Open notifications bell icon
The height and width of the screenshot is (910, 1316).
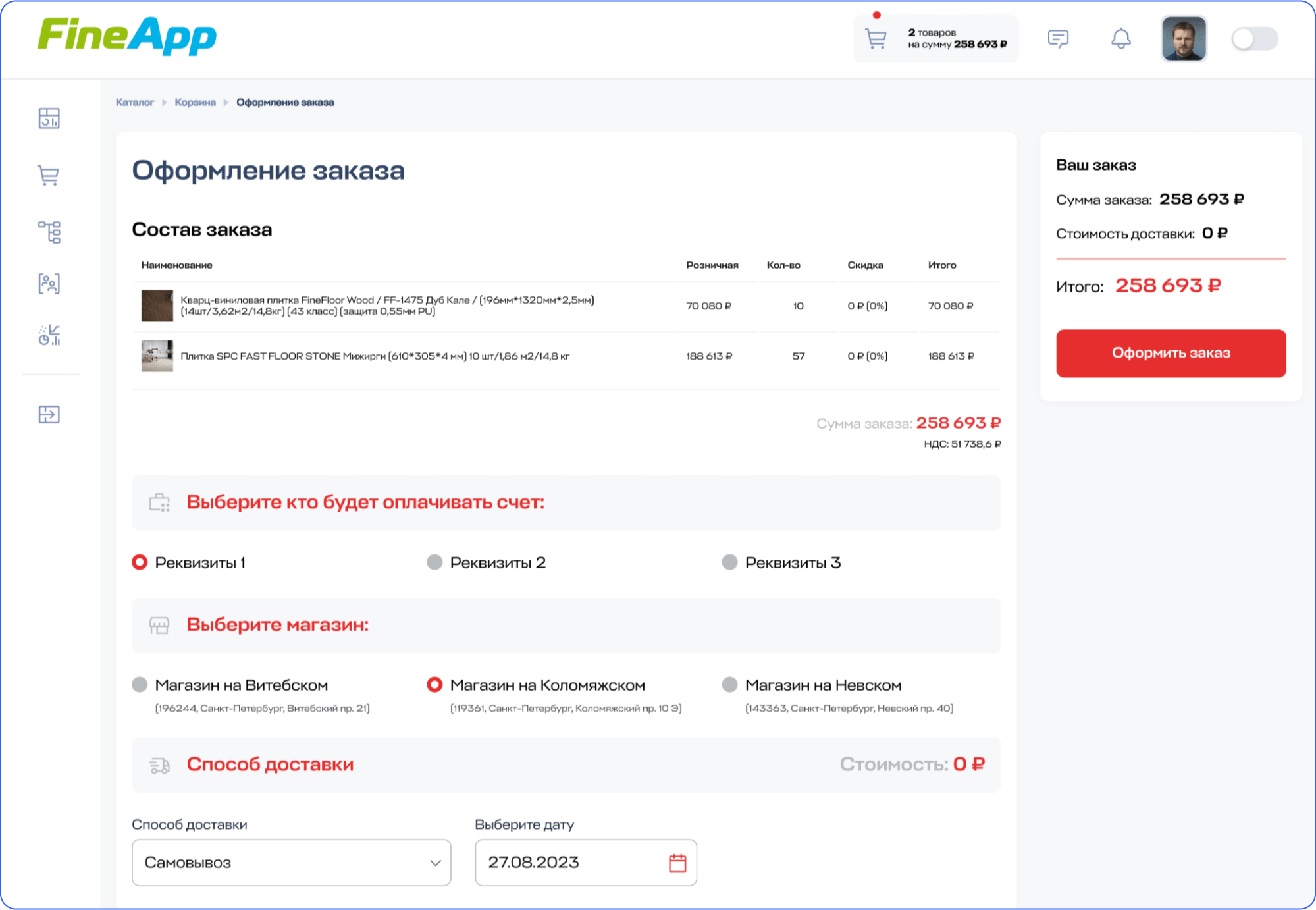[1120, 39]
